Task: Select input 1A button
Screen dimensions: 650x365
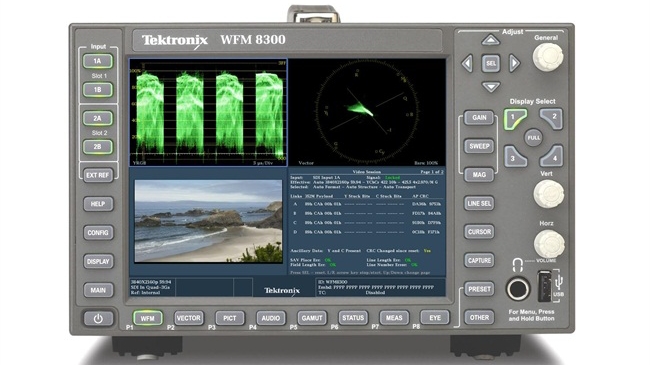Action: point(97,61)
